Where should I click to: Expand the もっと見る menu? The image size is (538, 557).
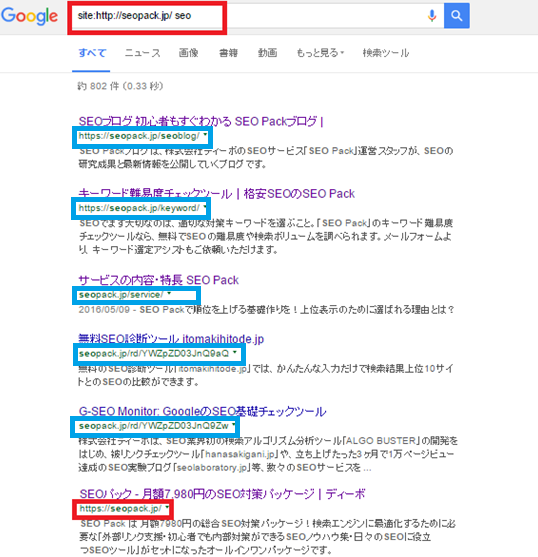[320, 53]
